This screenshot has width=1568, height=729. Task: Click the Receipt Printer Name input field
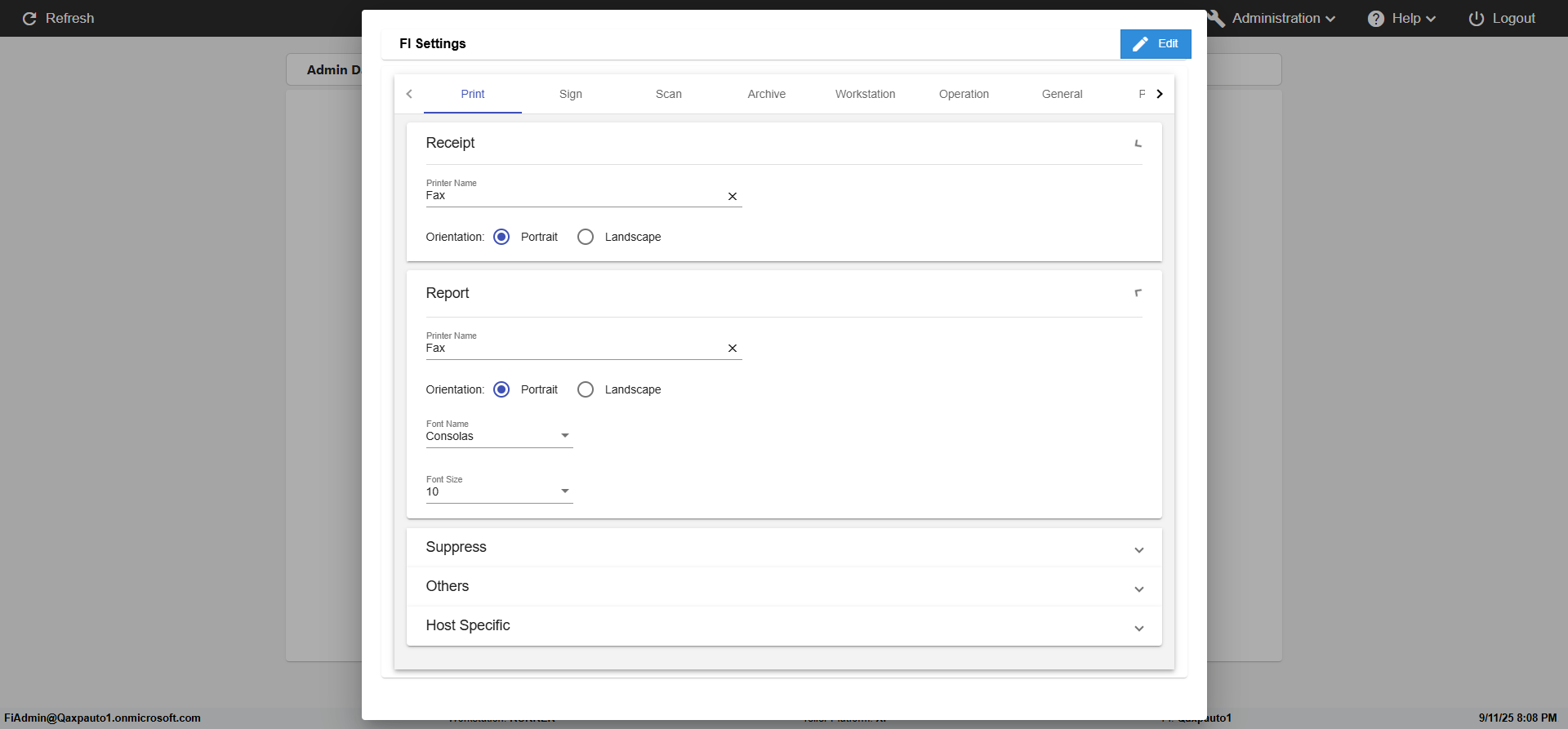coord(572,196)
